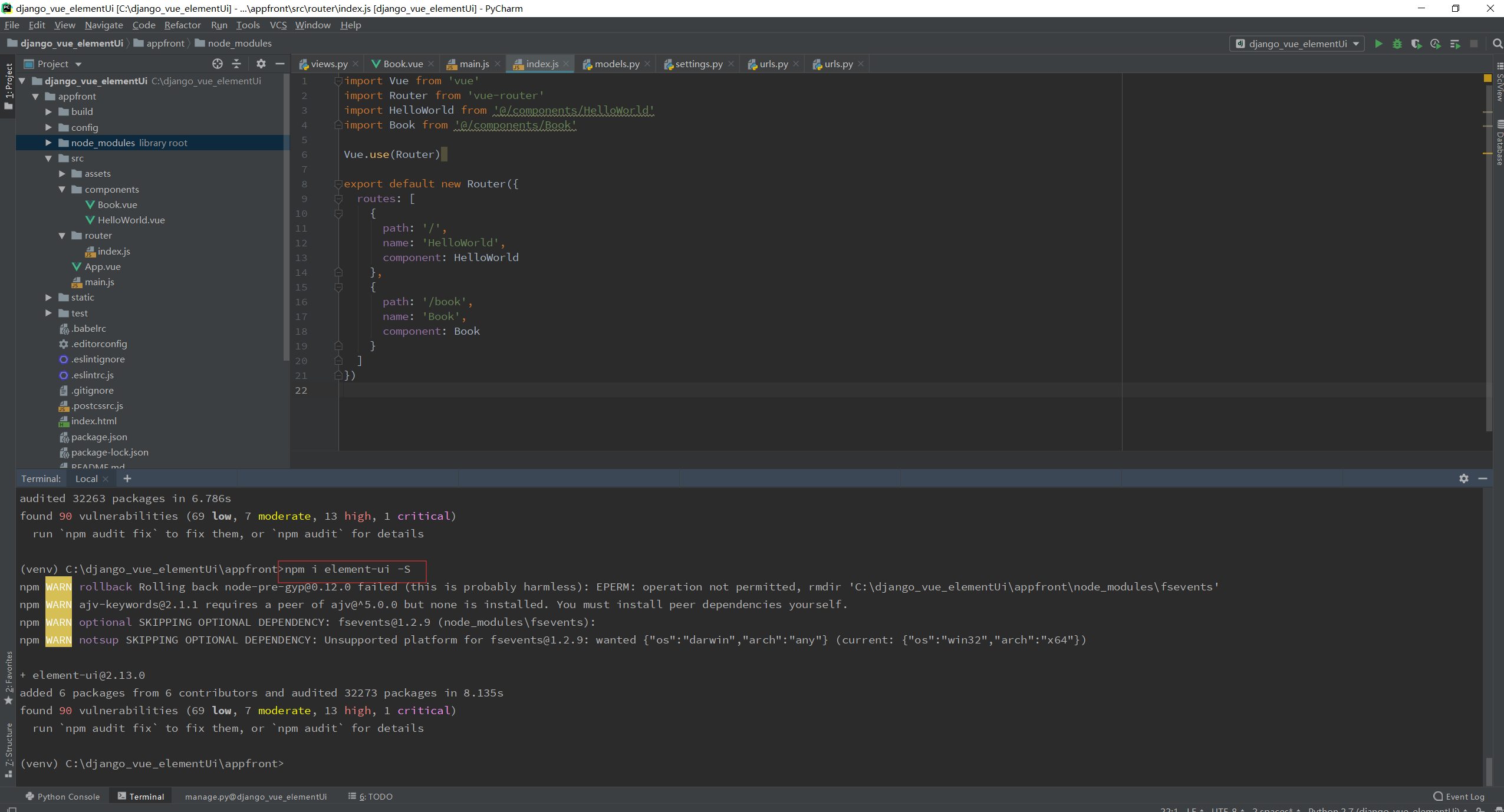Viewport: 1504px width, 812px height.
Task: Minimize the Terminal panel
Action: [x=1483, y=478]
